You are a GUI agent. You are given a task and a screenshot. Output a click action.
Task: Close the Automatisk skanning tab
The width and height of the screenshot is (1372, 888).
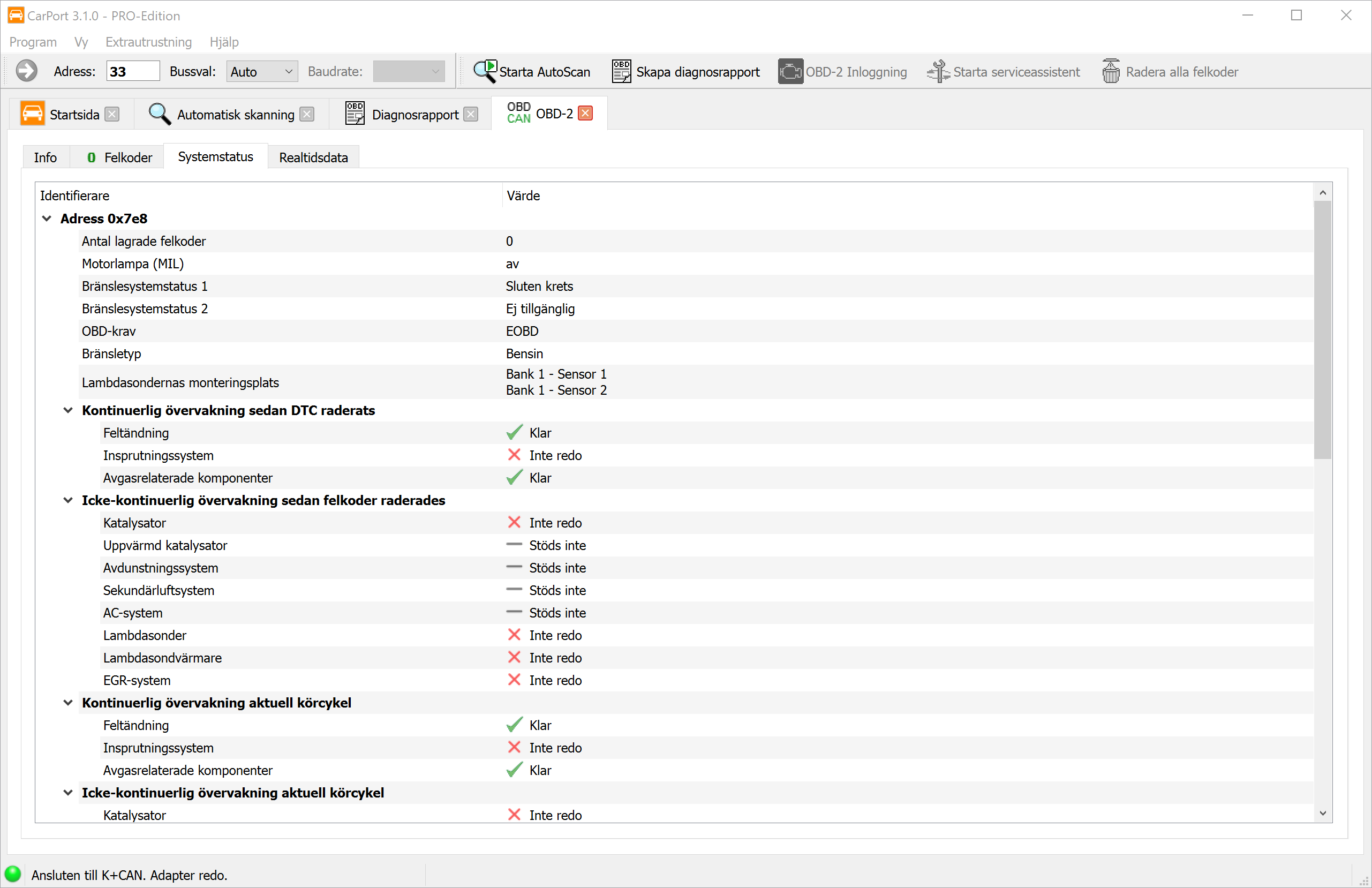tap(307, 114)
